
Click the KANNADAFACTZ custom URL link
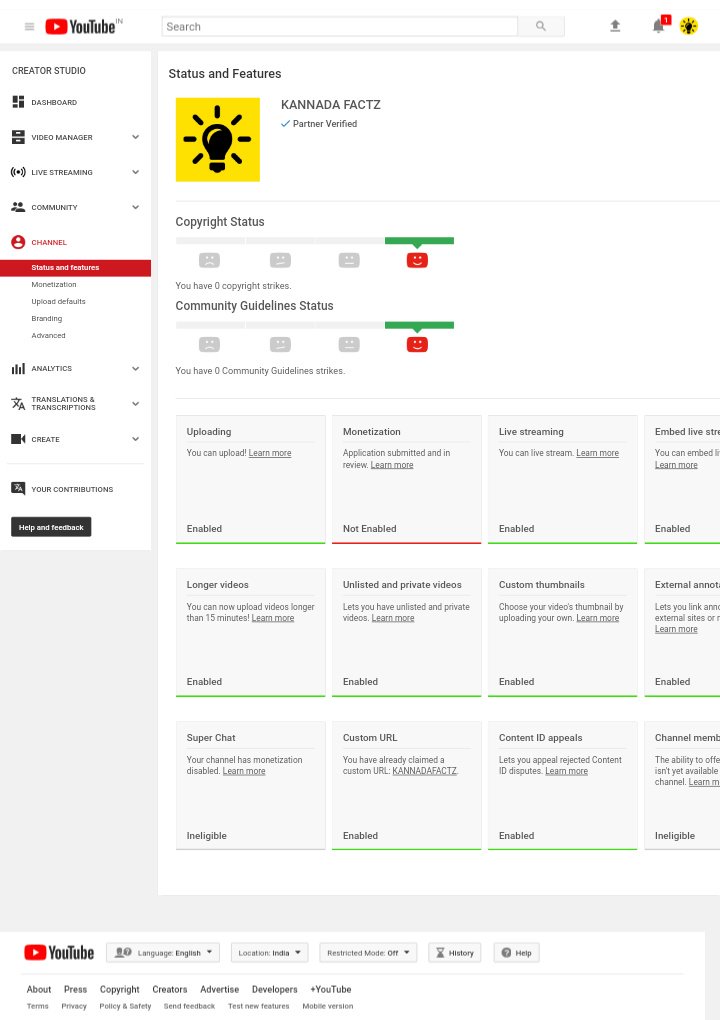pyautogui.click(x=425, y=771)
